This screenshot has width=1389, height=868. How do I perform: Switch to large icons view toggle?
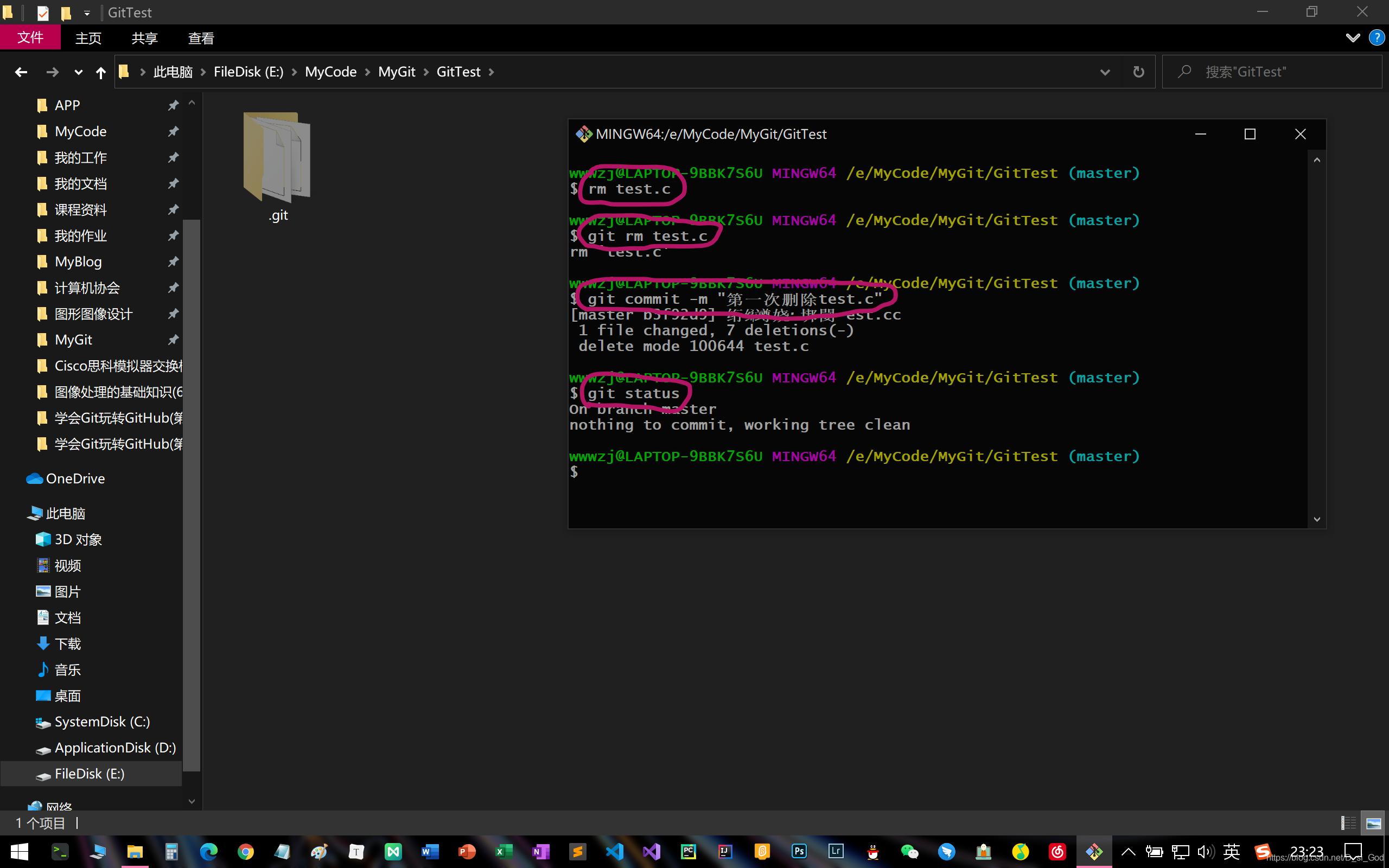[x=1373, y=823]
